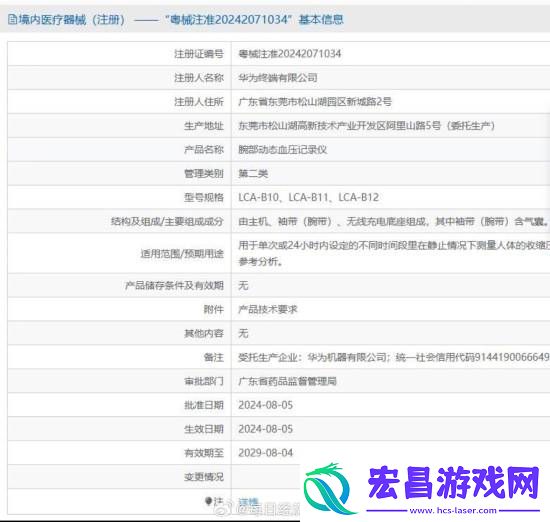Screen dimensions: 550x522
Task: Click the 管理类别 label
Action: pyautogui.click(x=204, y=173)
